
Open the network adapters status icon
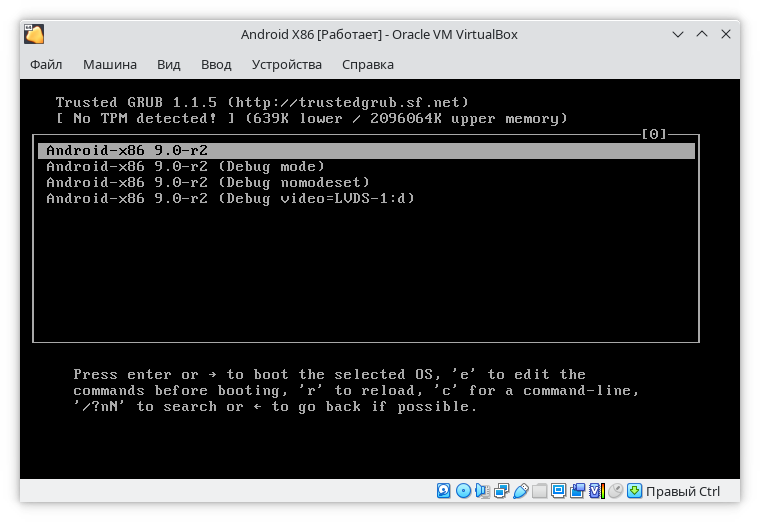501,491
